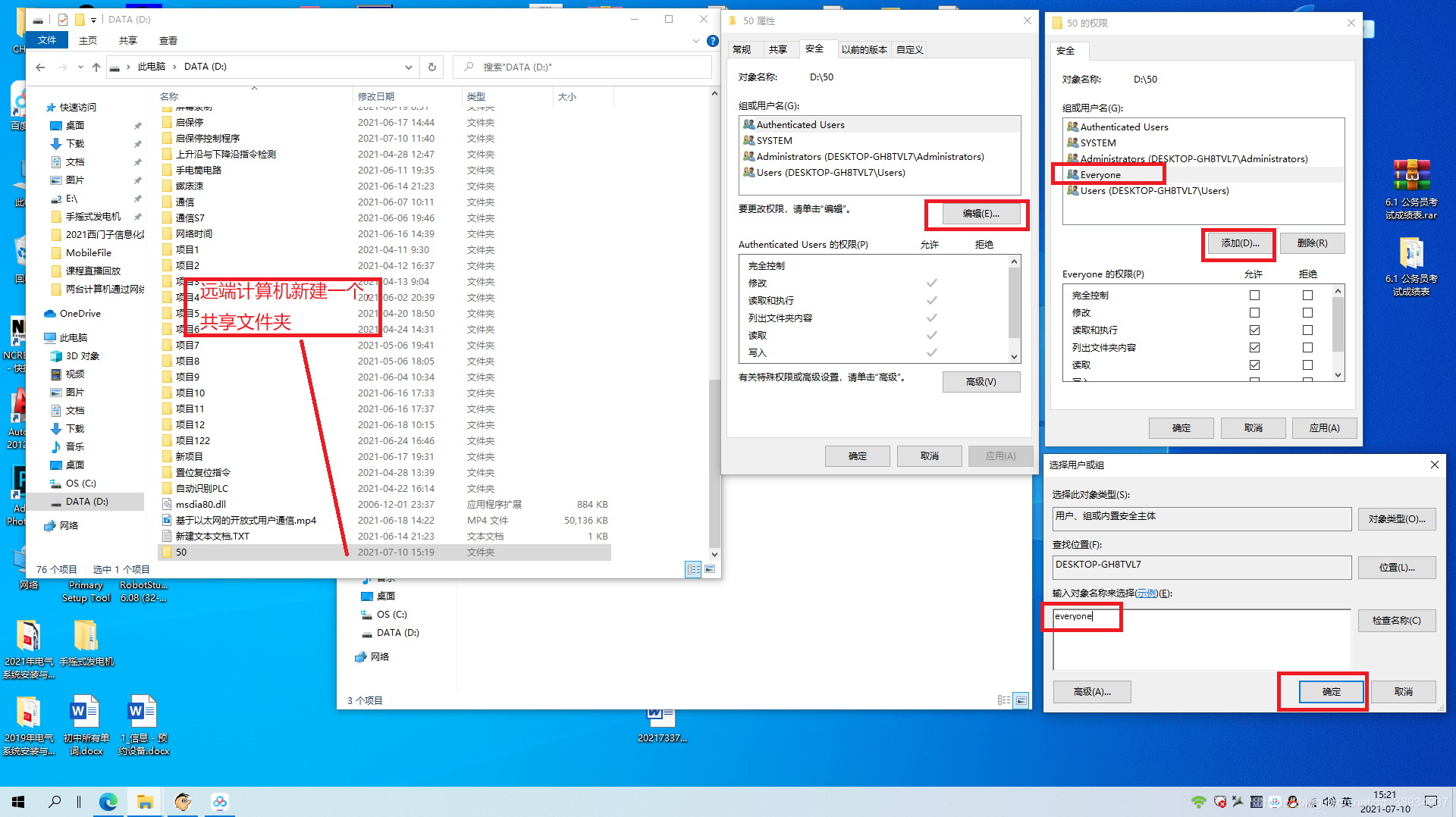
Task: Open the notification center icon in the taskbar
Action: point(1431,802)
